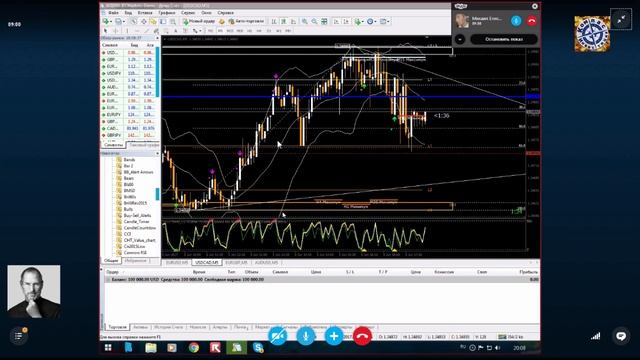This screenshot has height=360, width=640.
Task: Open the Сервис menu
Action: tap(188, 13)
